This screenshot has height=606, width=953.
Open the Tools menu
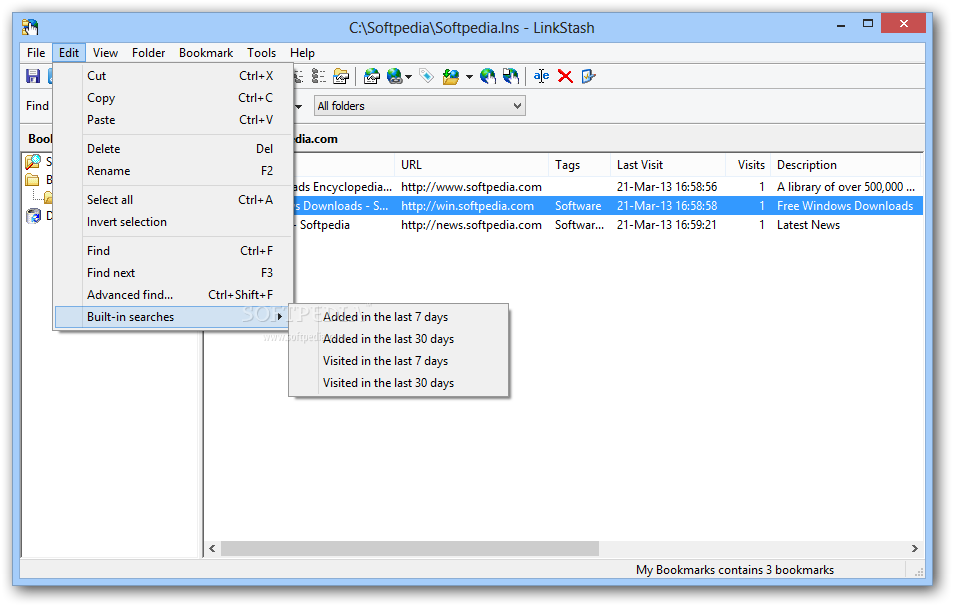pos(261,53)
